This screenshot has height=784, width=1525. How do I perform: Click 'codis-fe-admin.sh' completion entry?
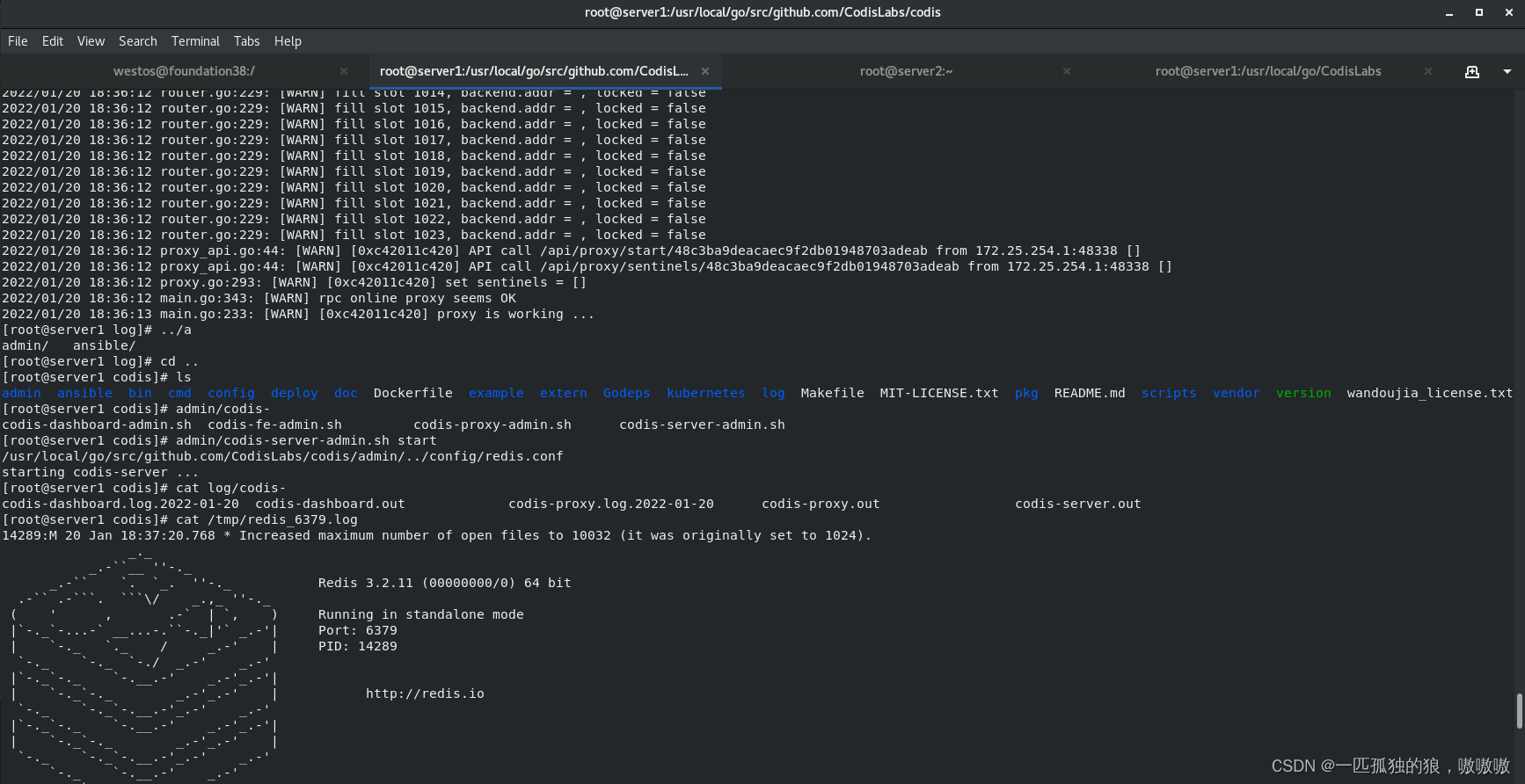(274, 425)
